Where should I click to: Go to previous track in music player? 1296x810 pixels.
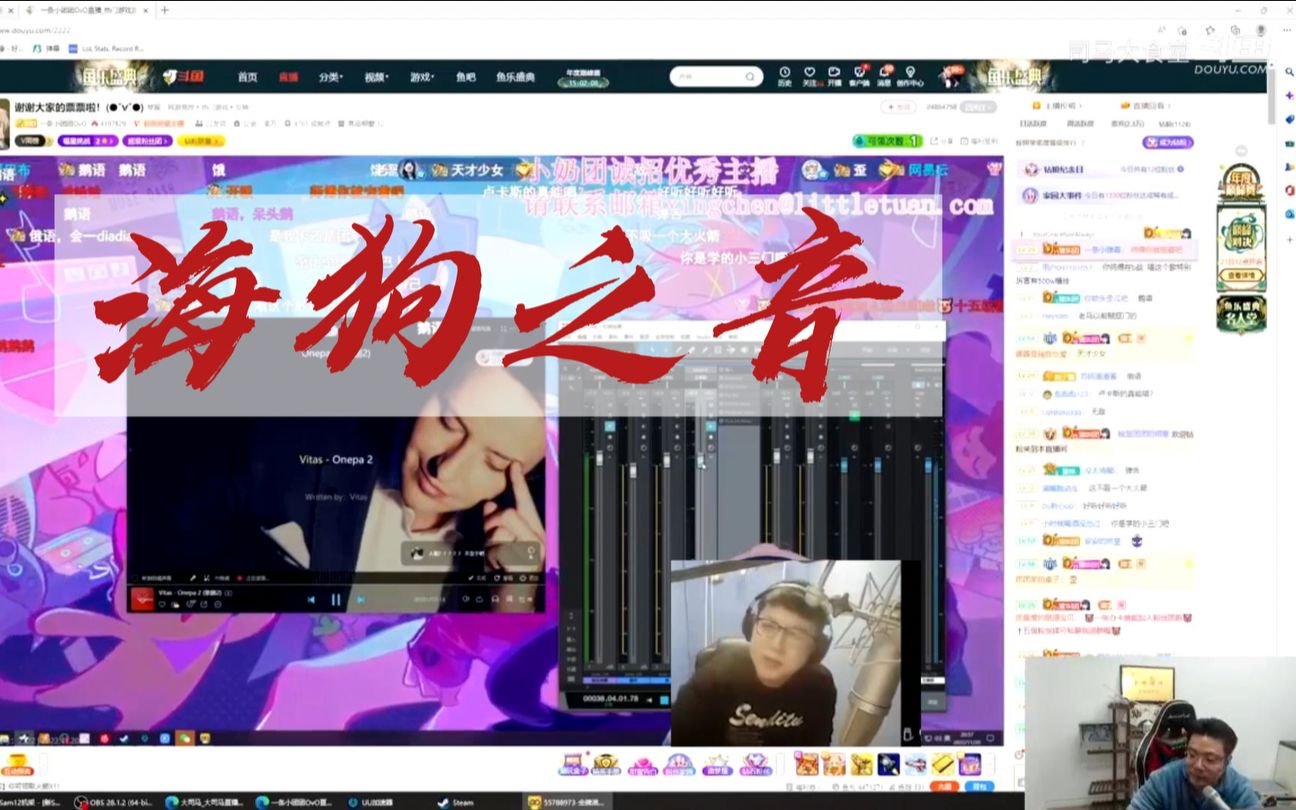[311, 600]
